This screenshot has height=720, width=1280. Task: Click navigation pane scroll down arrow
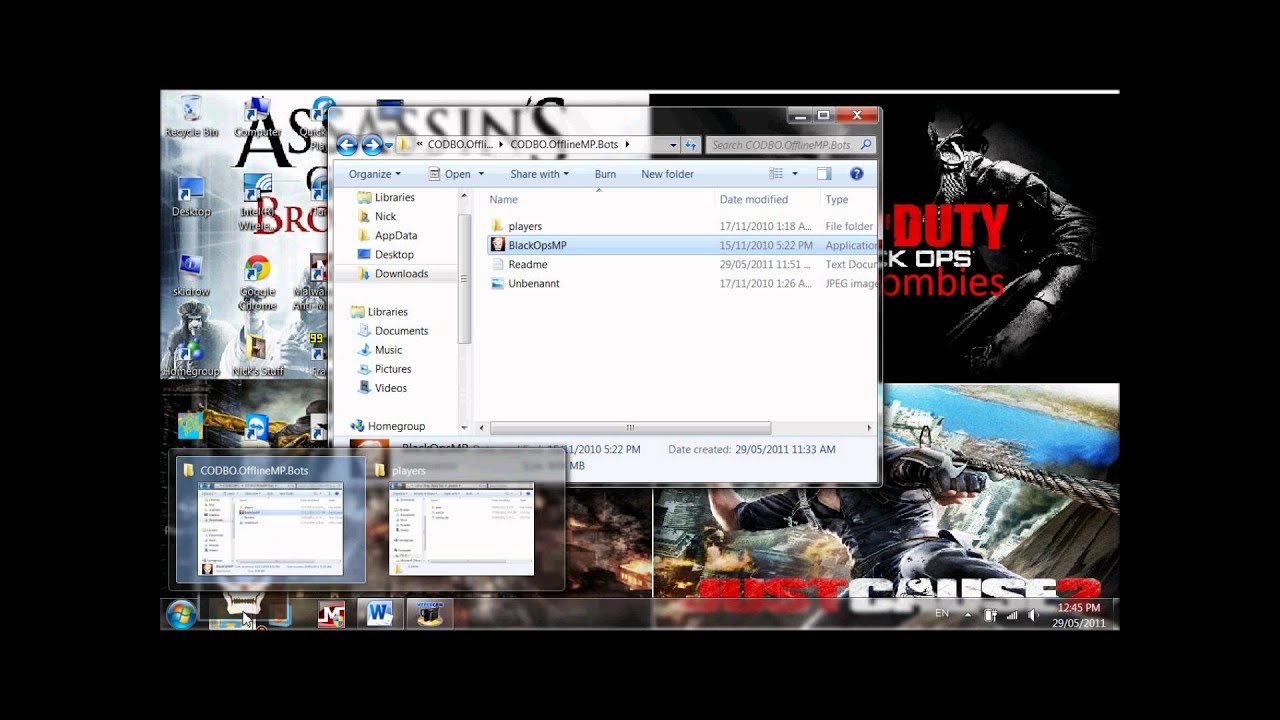[464, 427]
